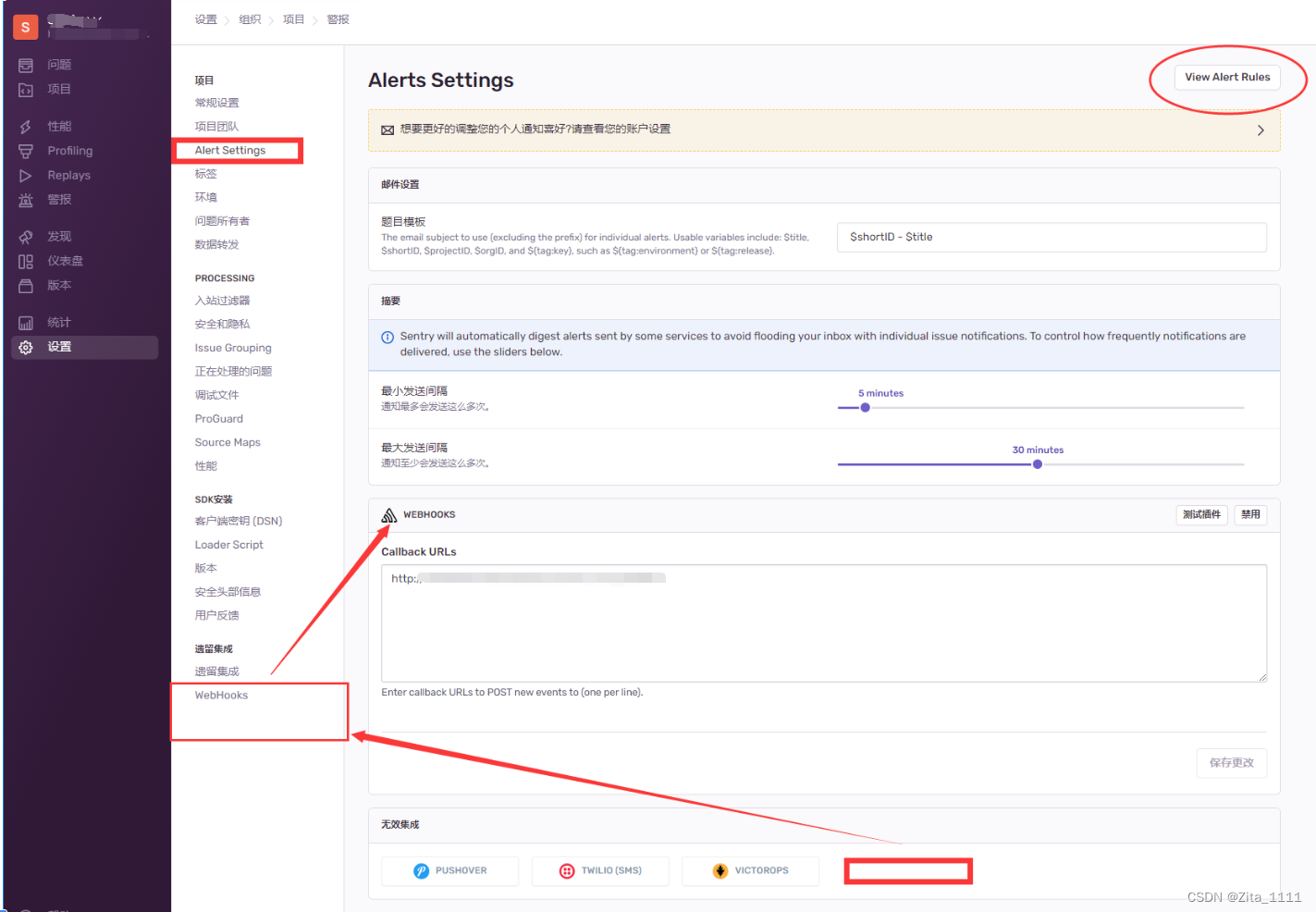Expand the account settings notice chevron
This screenshot has height=912, width=1316.
[x=1261, y=130]
